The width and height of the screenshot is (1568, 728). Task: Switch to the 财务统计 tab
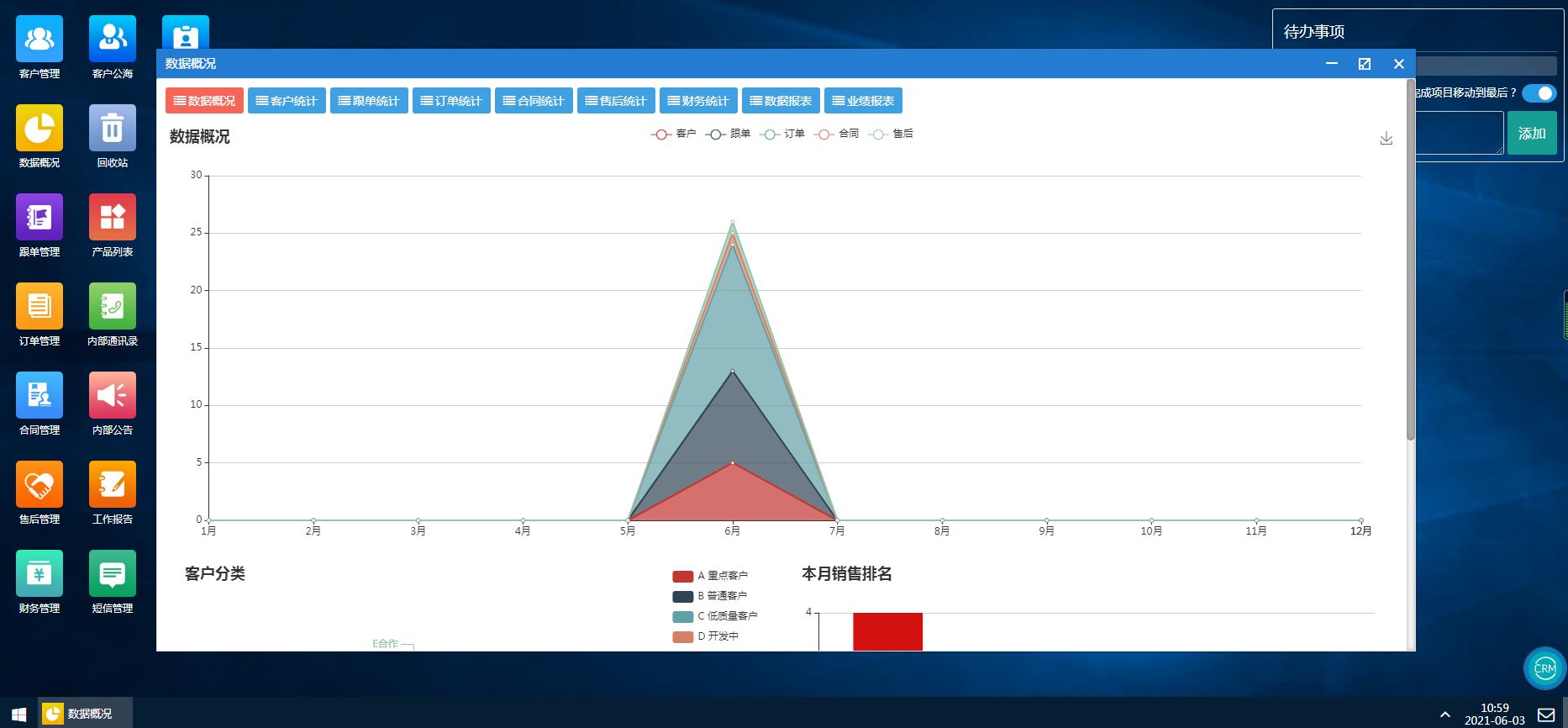click(698, 101)
